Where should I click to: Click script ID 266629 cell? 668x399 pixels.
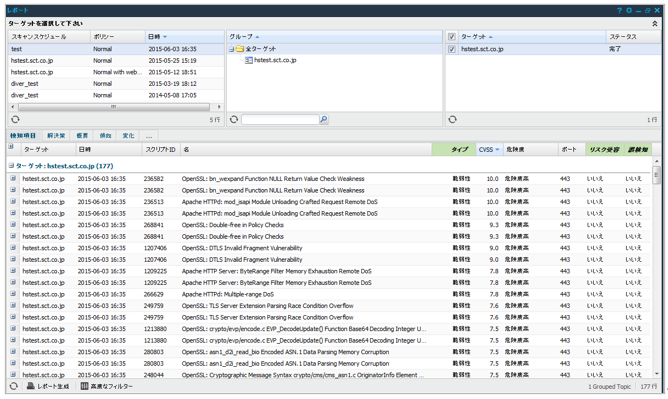(x=153, y=294)
